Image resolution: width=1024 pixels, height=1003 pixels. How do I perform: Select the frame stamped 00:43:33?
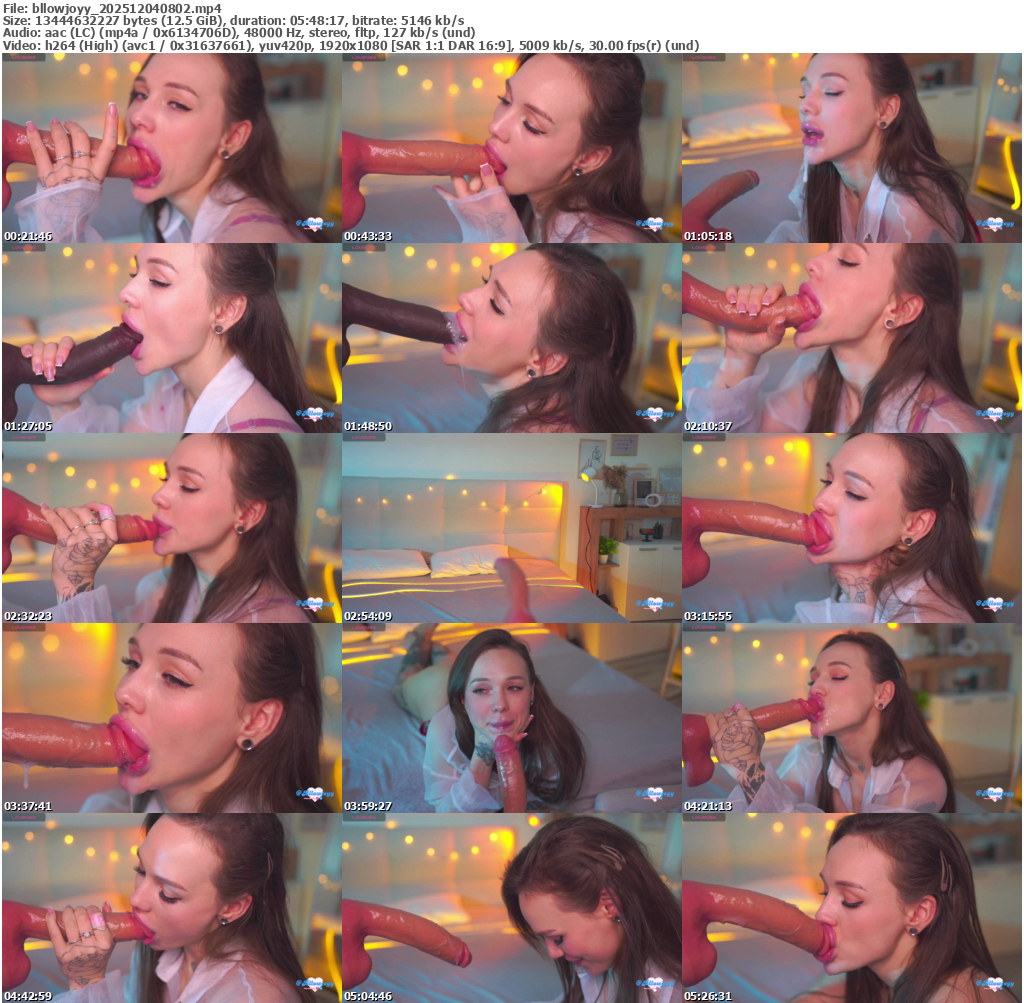coord(512,148)
